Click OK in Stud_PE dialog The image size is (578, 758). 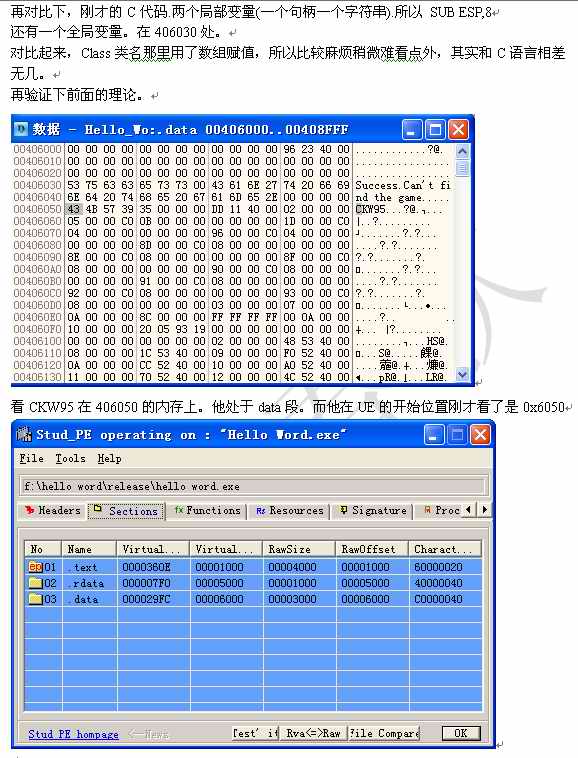[461, 733]
